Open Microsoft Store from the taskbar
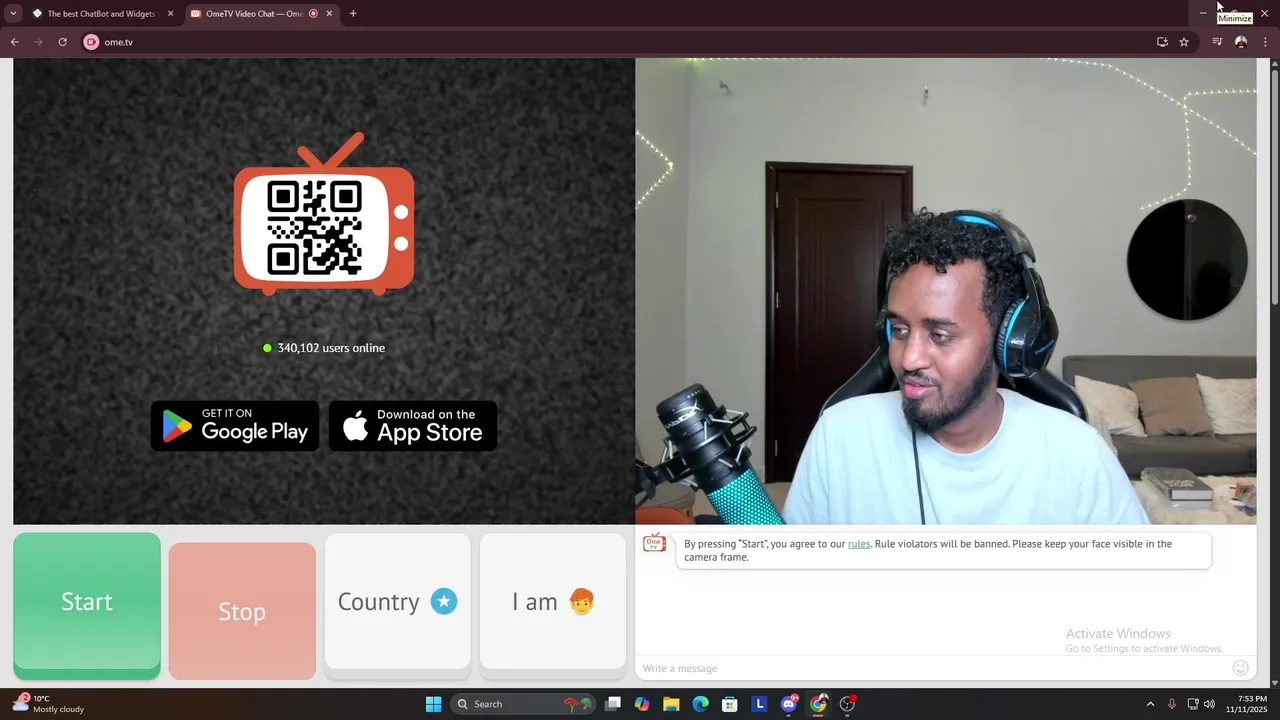 730,704
